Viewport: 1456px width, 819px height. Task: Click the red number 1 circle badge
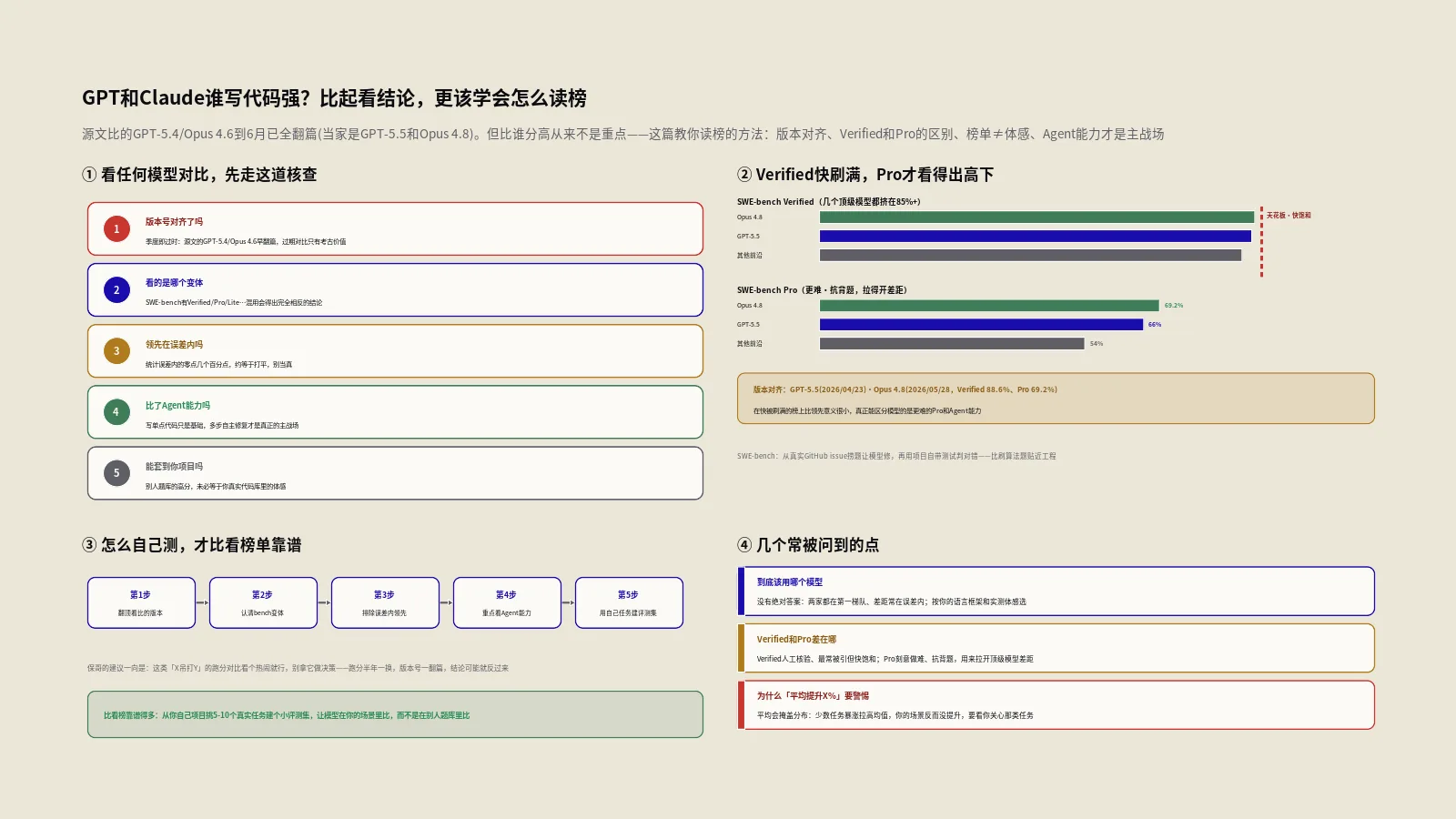[116, 229]
